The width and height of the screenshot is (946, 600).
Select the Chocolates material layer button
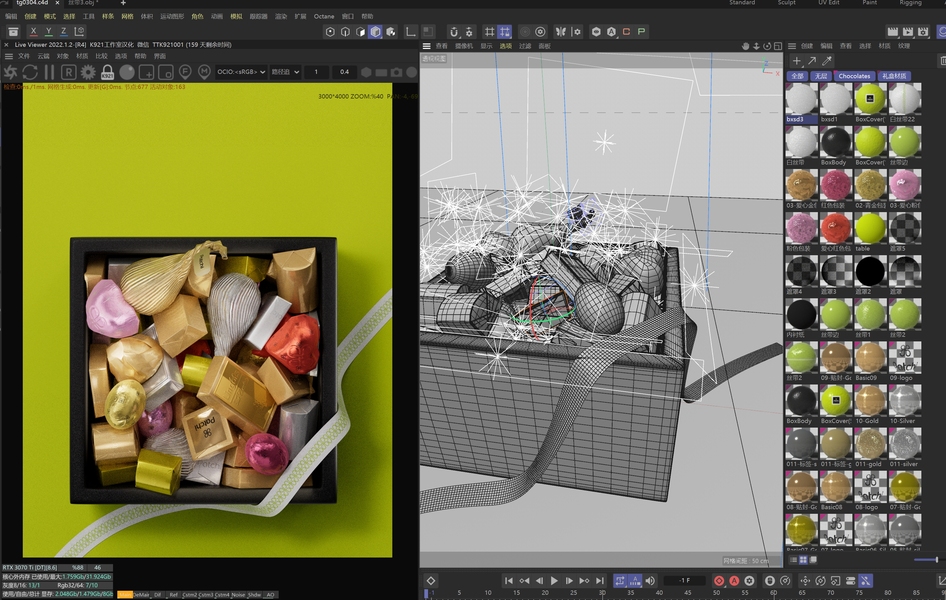coord(854,76)
